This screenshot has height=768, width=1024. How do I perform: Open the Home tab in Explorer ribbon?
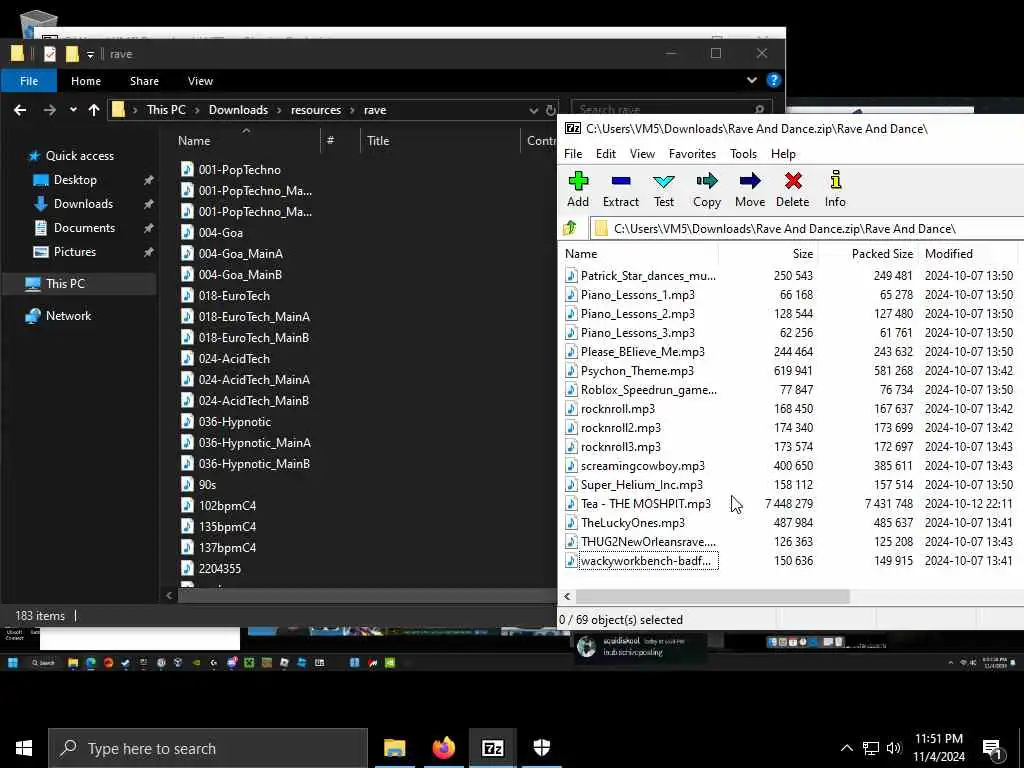click(x=86, y=81)
